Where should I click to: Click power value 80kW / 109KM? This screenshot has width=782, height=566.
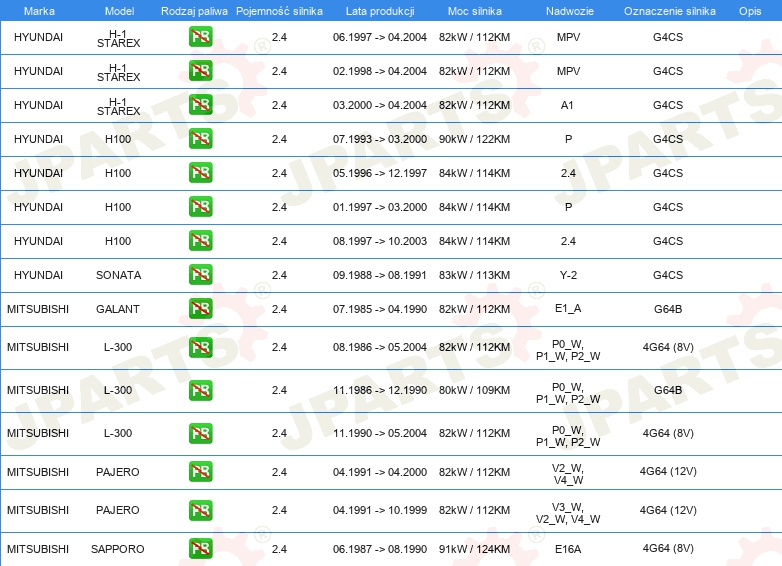click(x=474, y=390)
